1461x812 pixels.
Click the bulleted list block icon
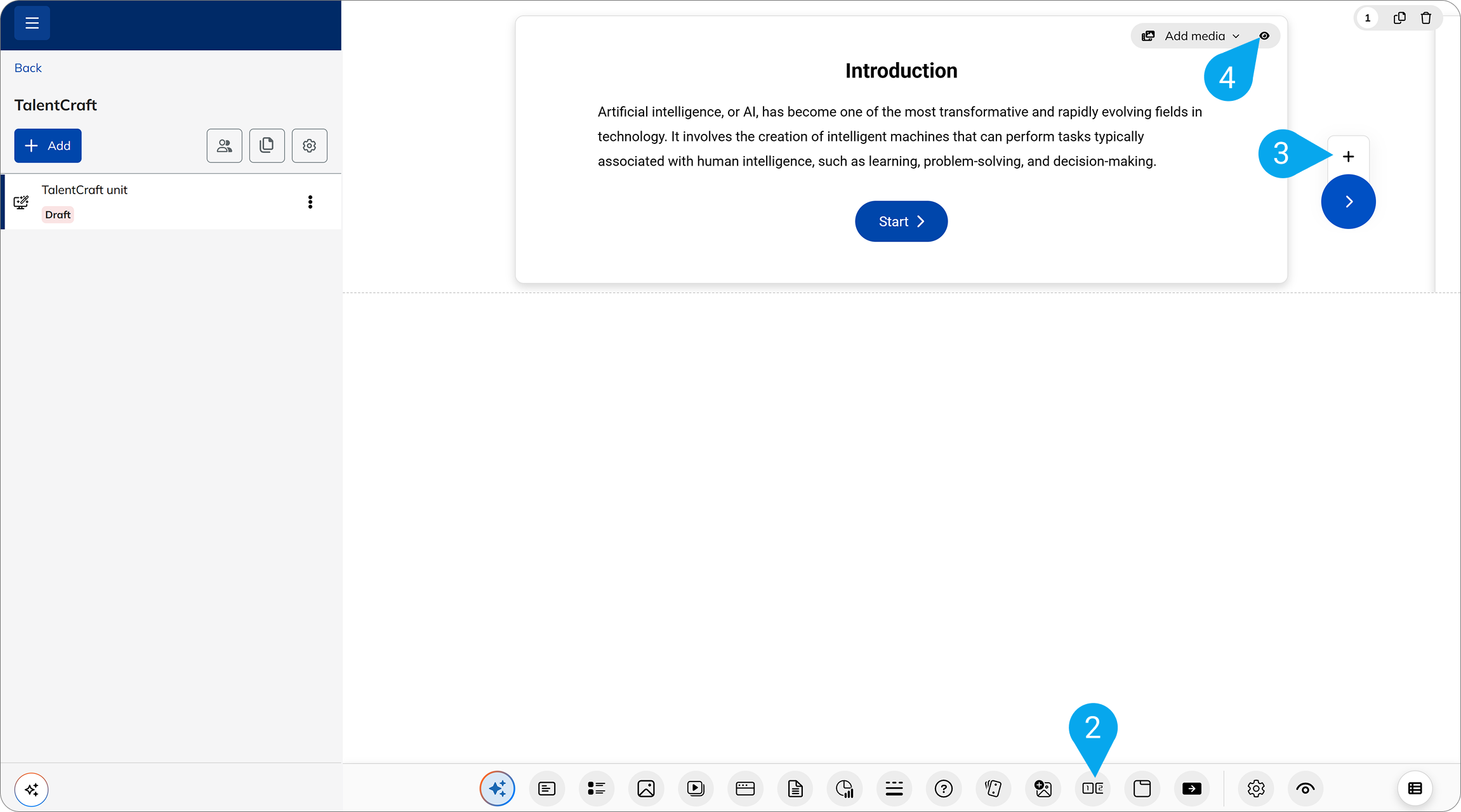click(596, 789)
